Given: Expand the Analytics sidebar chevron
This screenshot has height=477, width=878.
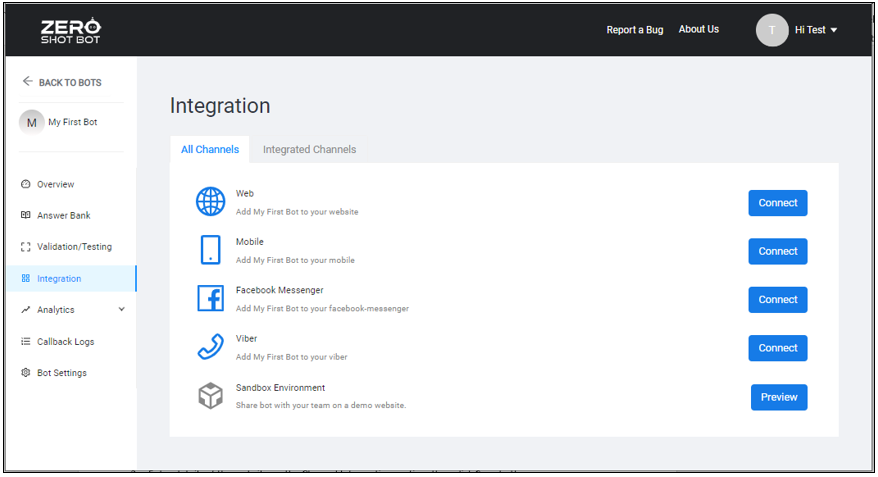Looking at the screenshot, I should pos(122,310).
